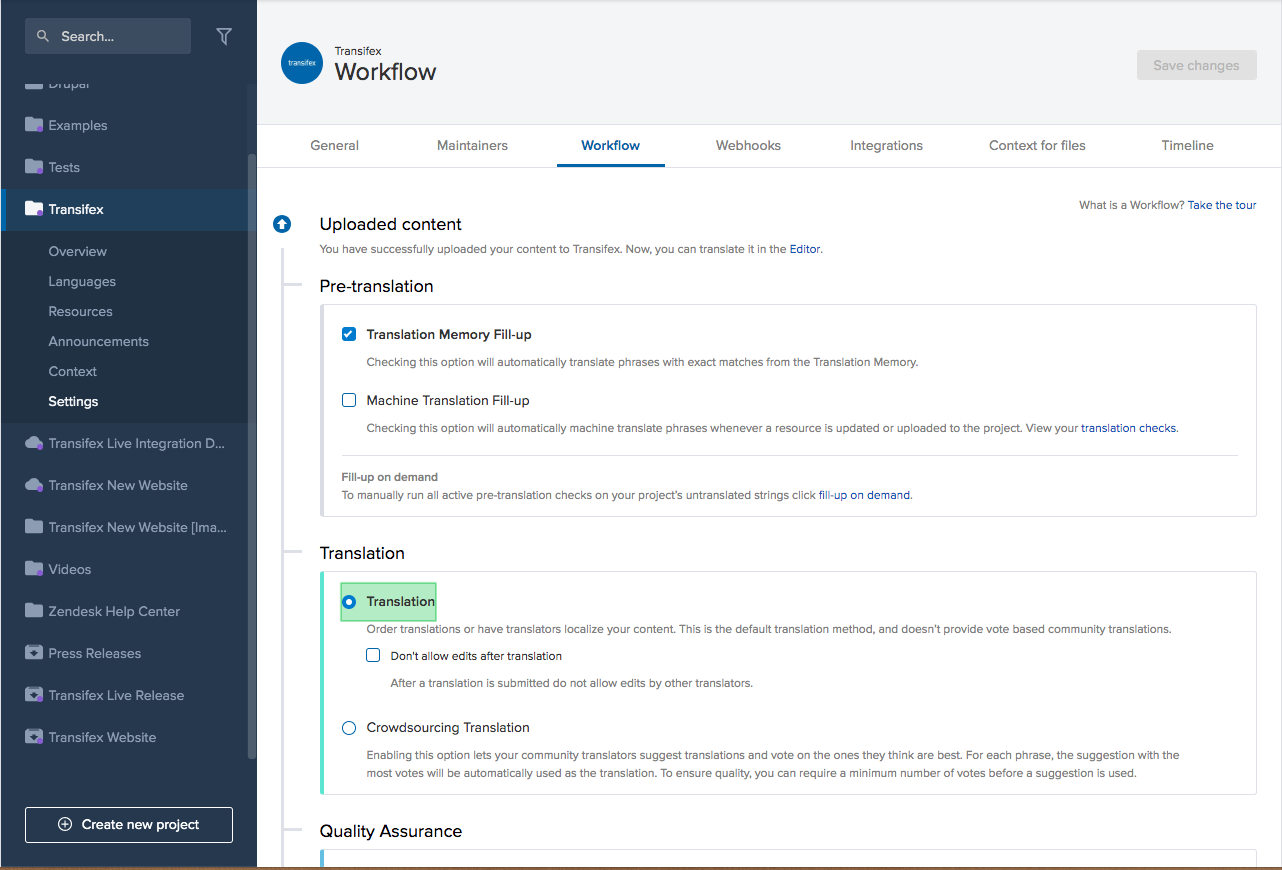Click Press Releases archive icon
Viewport: 1282px width, 870px height.
coord(33,653)
